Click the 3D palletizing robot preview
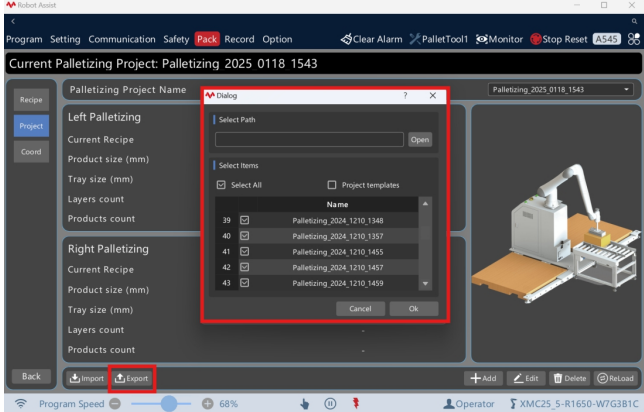The image size is (644, 412). tap(557, 233)
